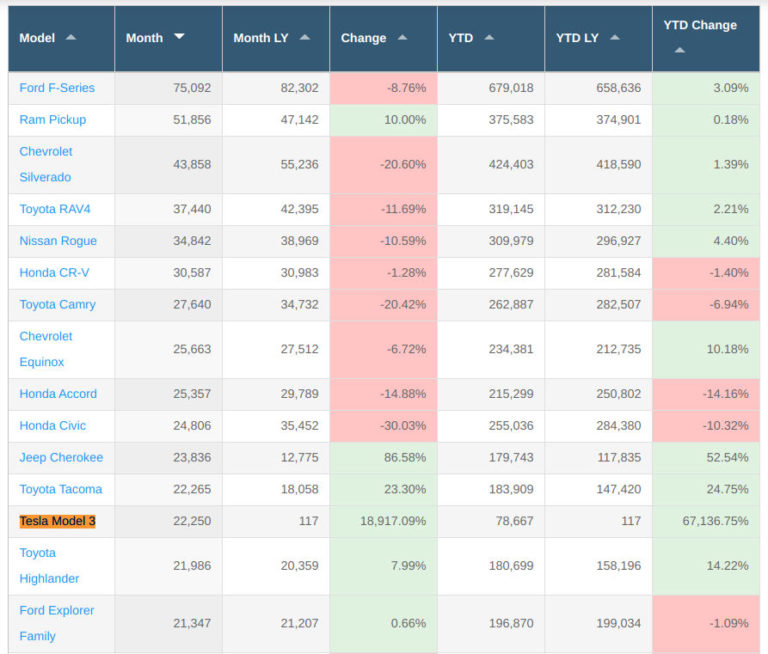Open the Ram Pickup link
Image resolution: width=768 pixels, height=654 pixels.
pos(52,120)
